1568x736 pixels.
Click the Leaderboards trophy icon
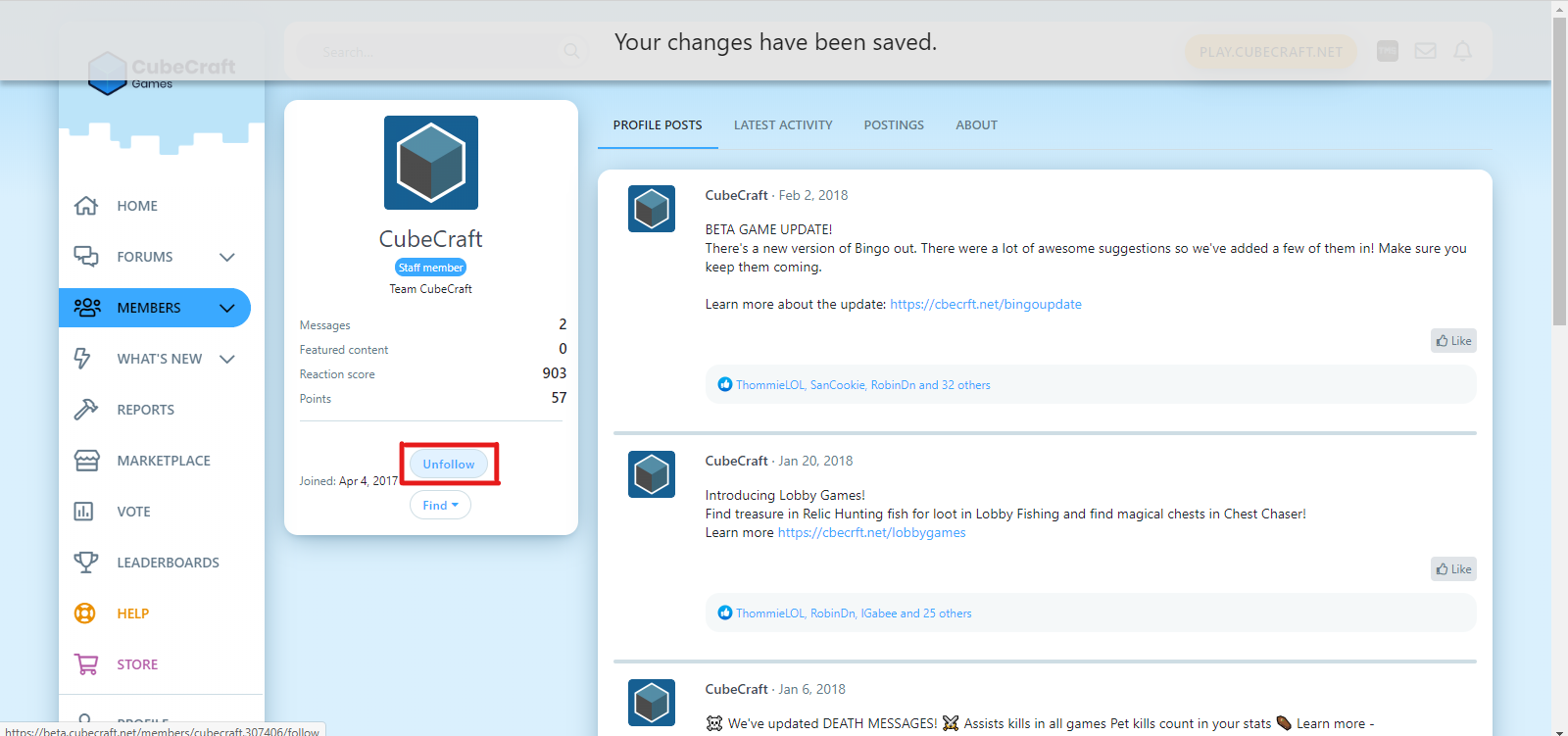pyautogui.click(x=86, y=563)
